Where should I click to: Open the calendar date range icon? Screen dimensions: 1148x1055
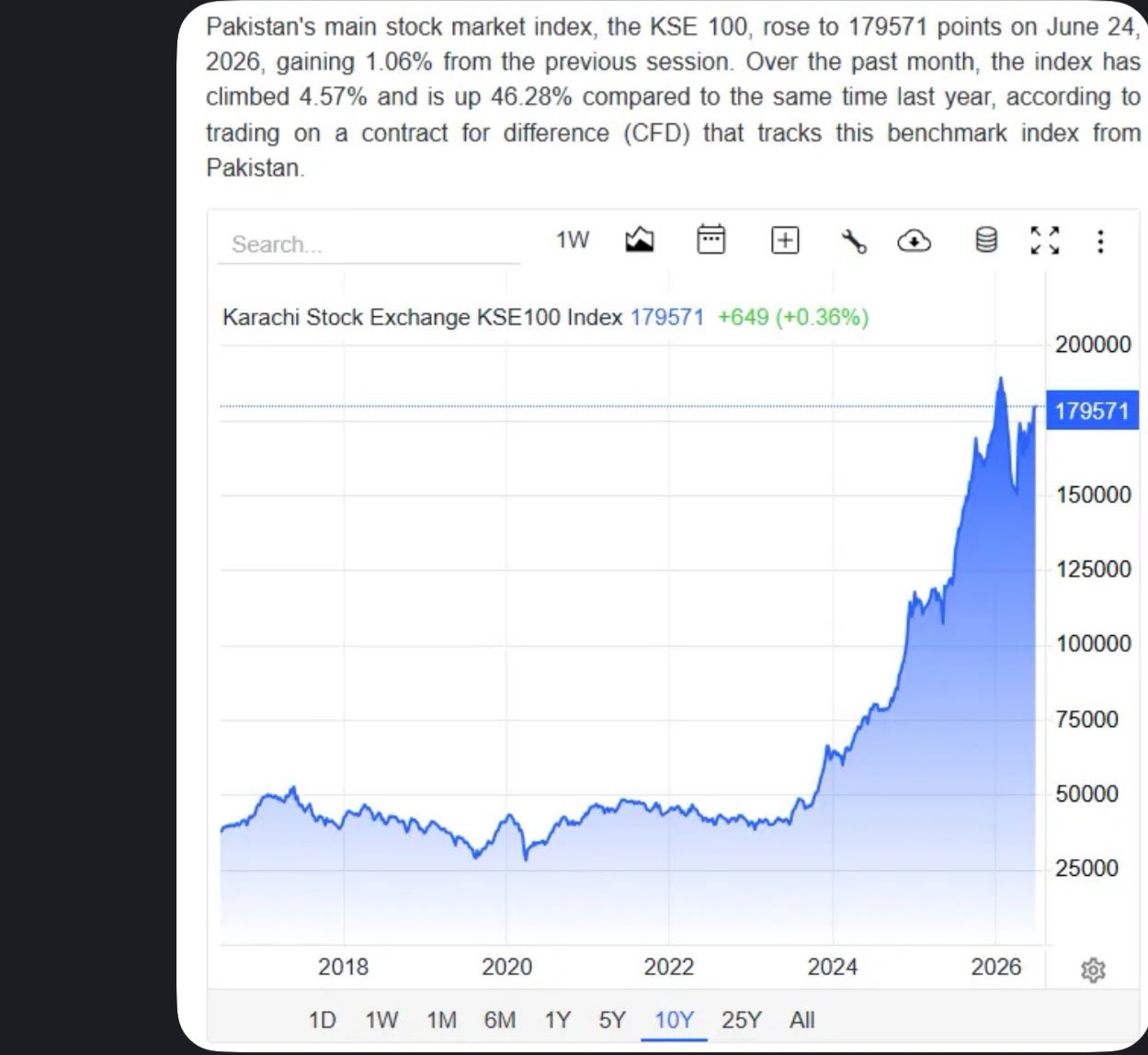(711, 240)
